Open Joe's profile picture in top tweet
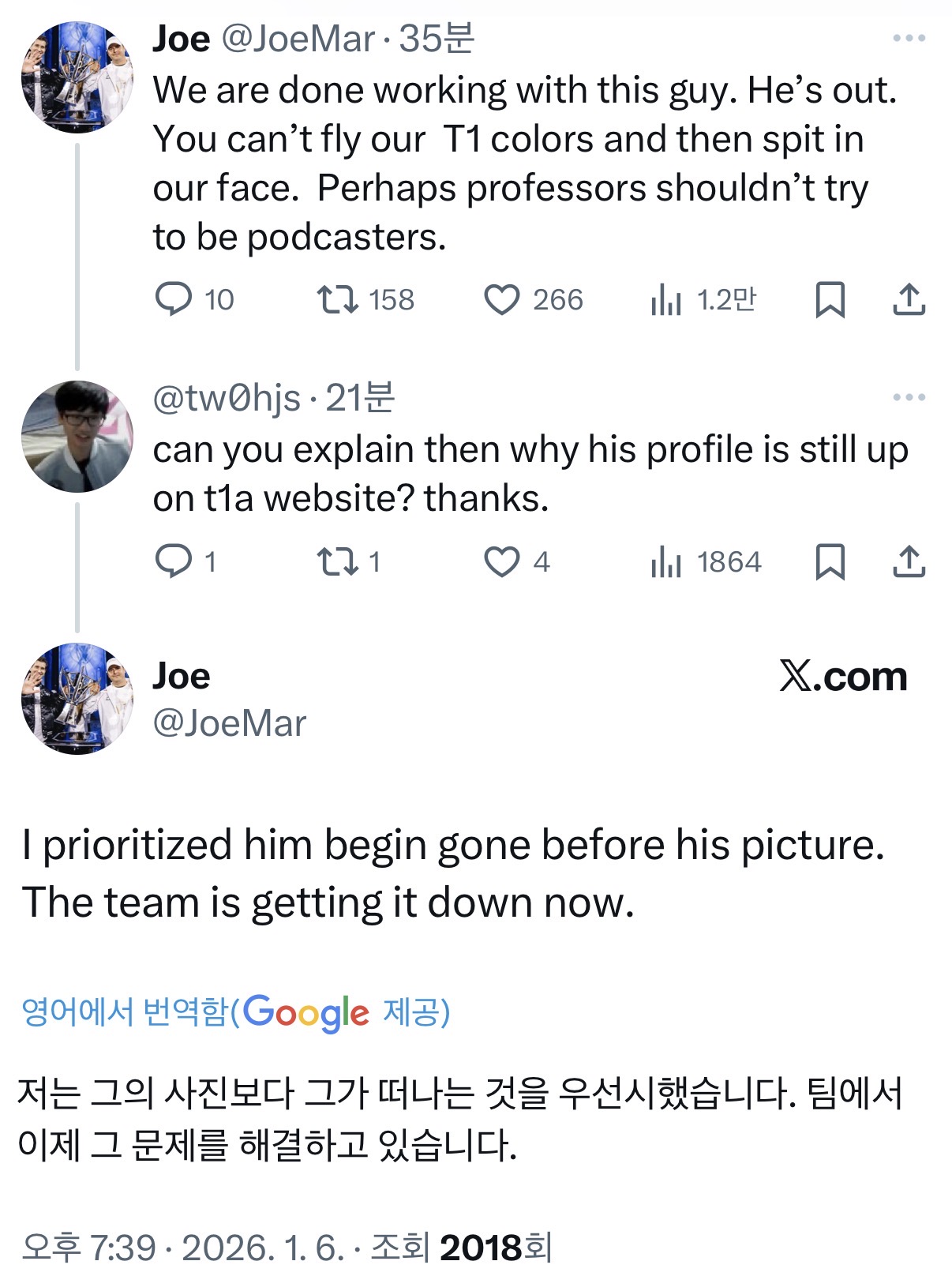Image resolution: width=952 pixels, height=1276 pixels. pos(77,77)
